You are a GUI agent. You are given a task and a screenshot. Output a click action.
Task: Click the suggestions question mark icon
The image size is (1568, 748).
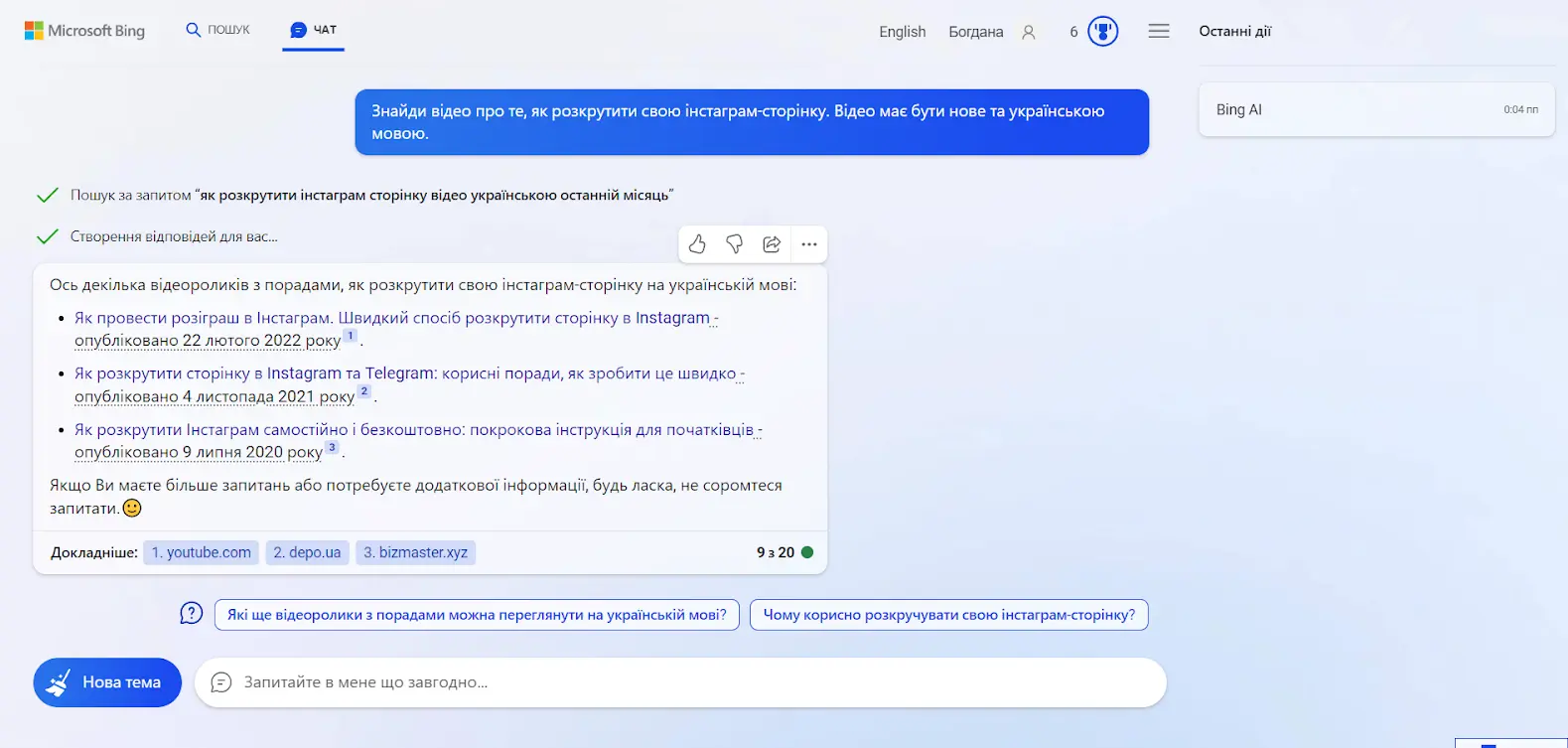[192, 614]
